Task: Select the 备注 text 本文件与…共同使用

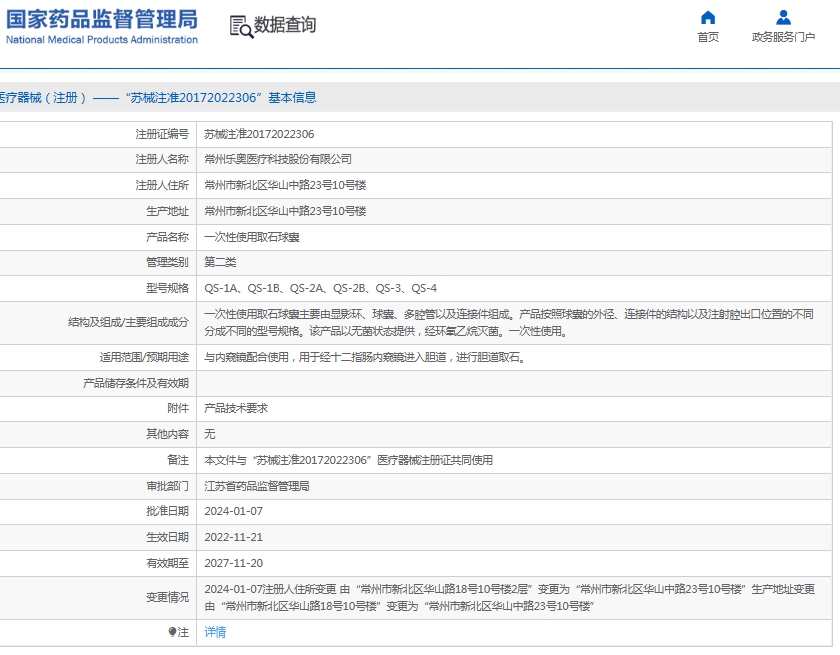Action: click(x=348, y=460)
